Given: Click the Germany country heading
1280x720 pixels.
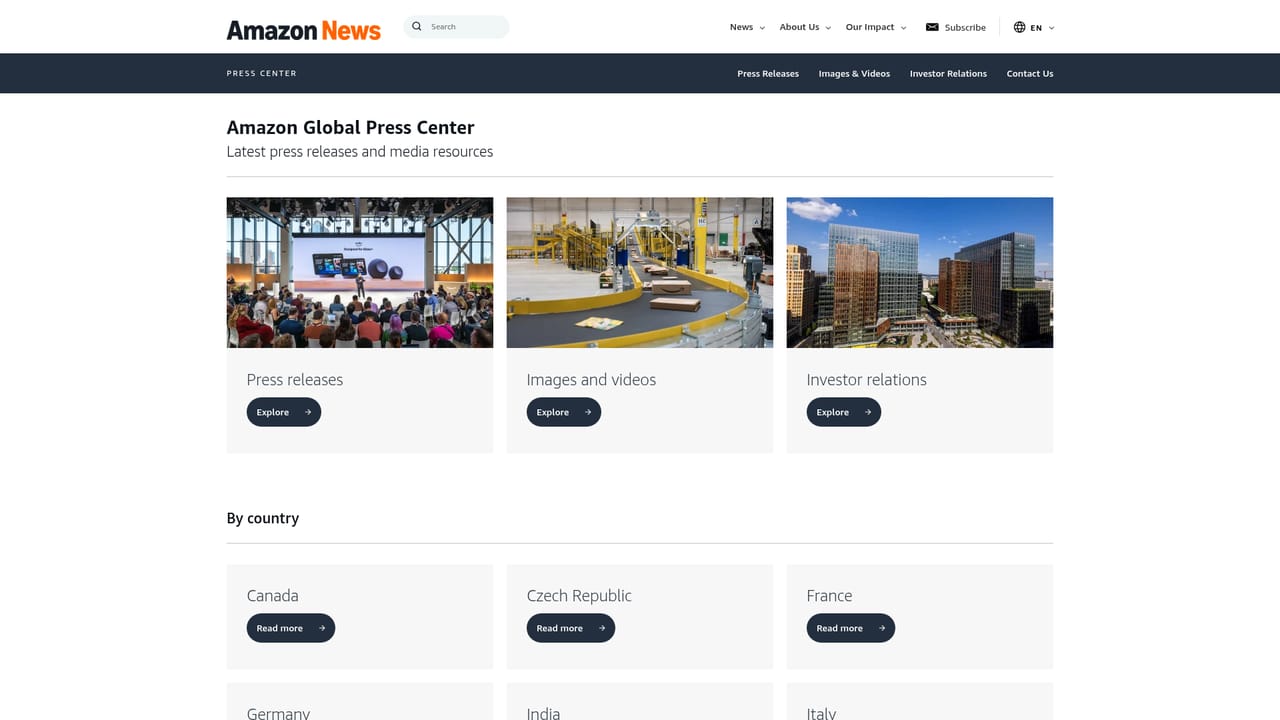Looking at the screenshot, I should (x=278, y=713).
